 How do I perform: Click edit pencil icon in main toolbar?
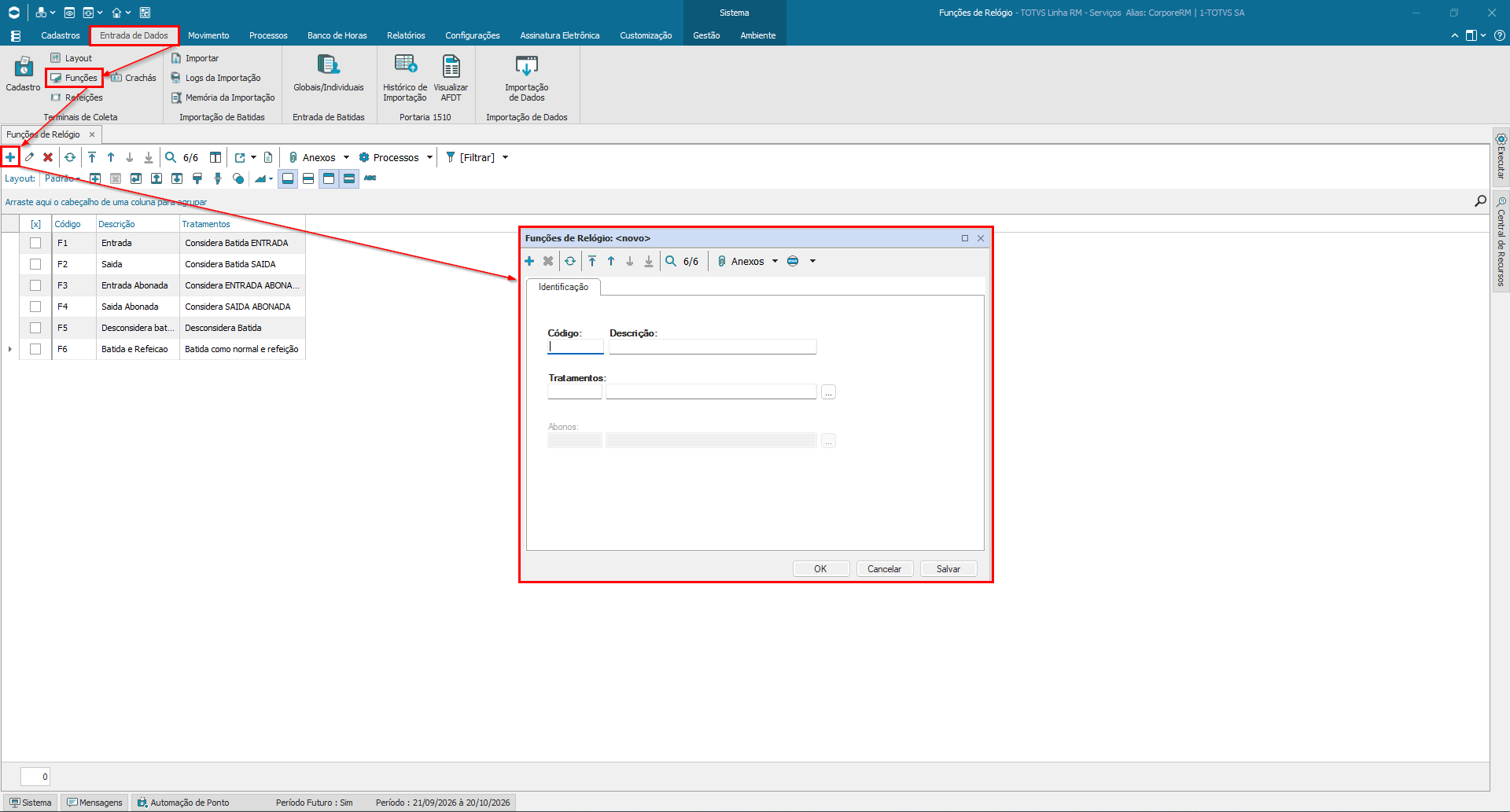29,157
